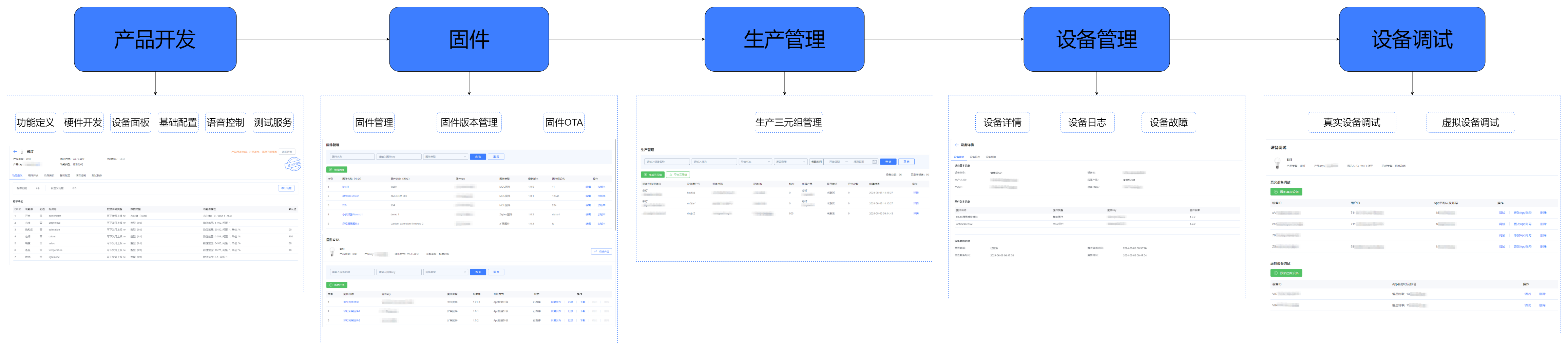1568x350 pixels.
Task: Click the 设备调试 flow box
Action: [x=1412, y=39]
